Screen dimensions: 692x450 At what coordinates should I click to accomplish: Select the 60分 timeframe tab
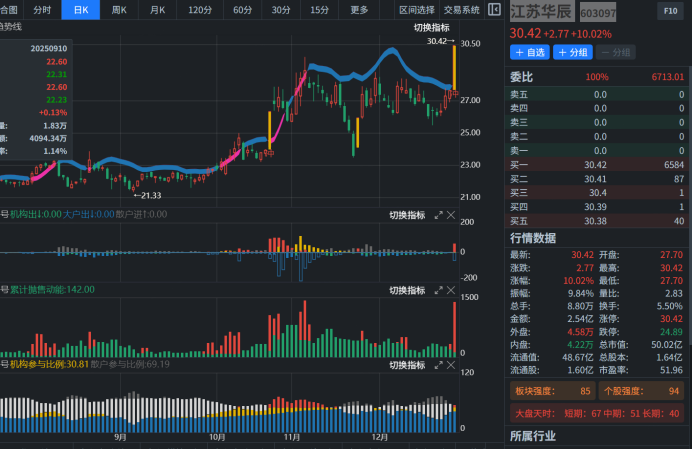click(x=242, y=9)
